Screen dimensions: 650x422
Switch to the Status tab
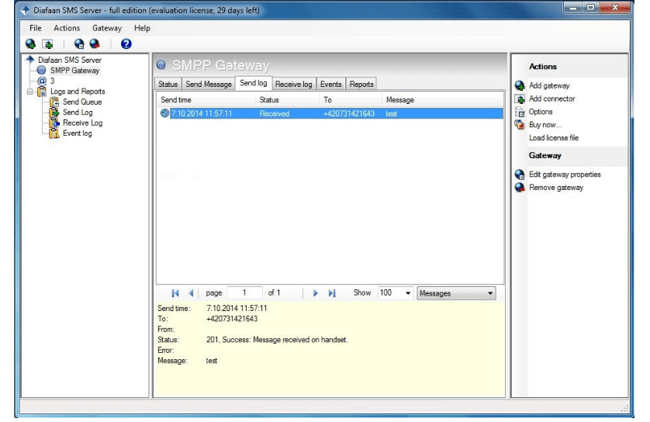(167, 84)
